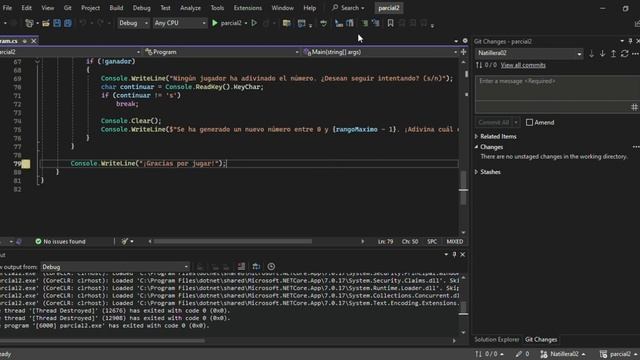Click parcial2 repository in status bar
The image size is (640, 360).
pyautogui.click(x=620, y=354)
